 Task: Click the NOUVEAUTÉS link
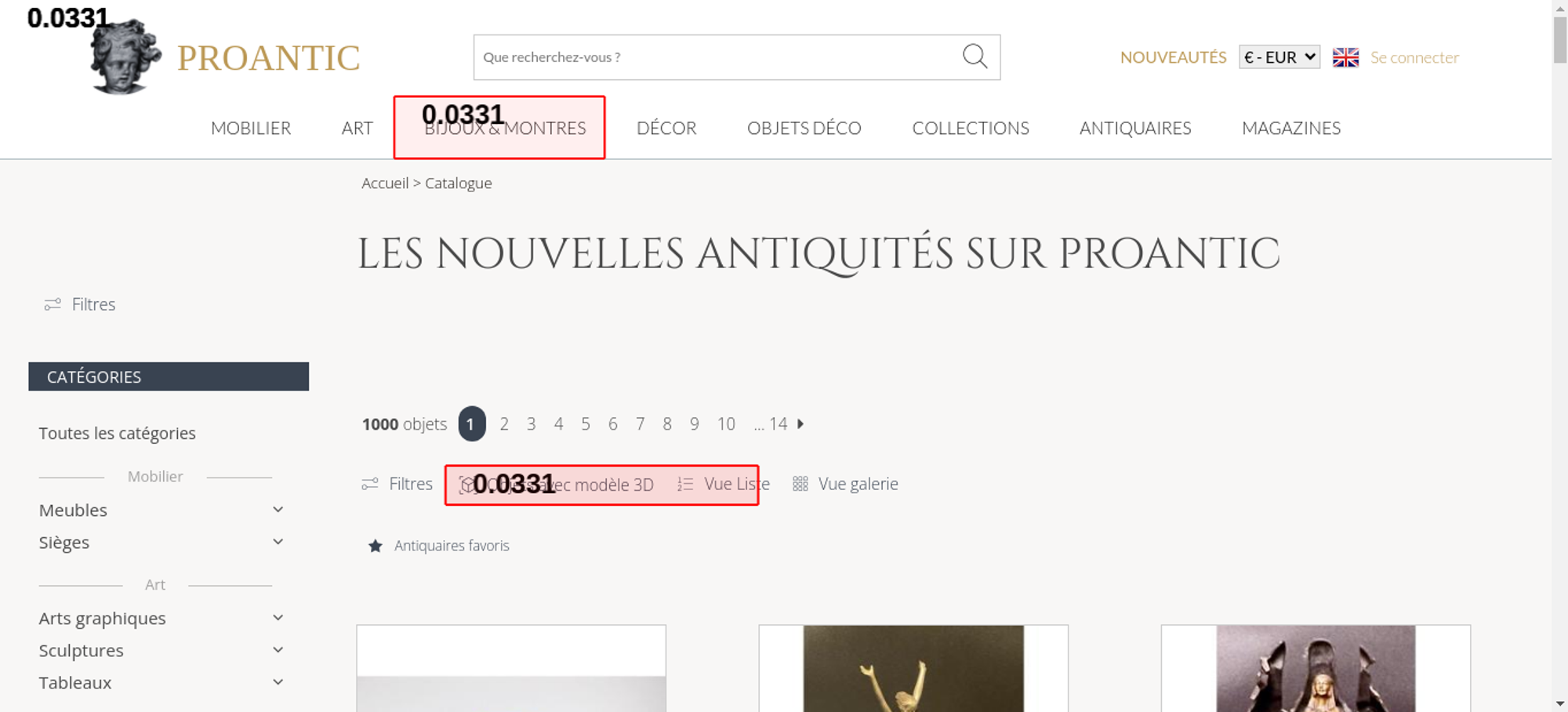coord(1173,57)
